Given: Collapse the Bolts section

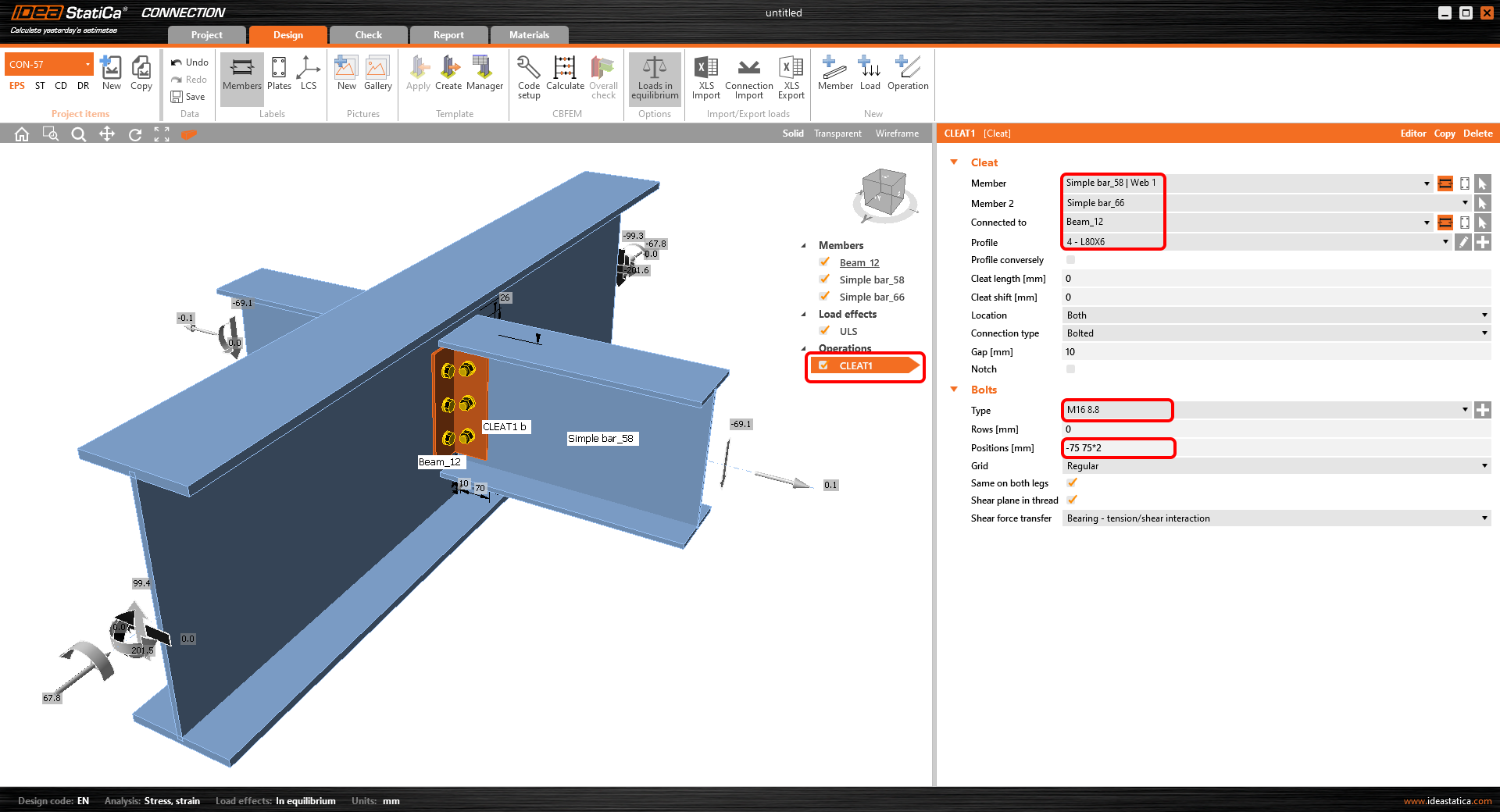Looking at the screenshot, I should coord(954,390).
